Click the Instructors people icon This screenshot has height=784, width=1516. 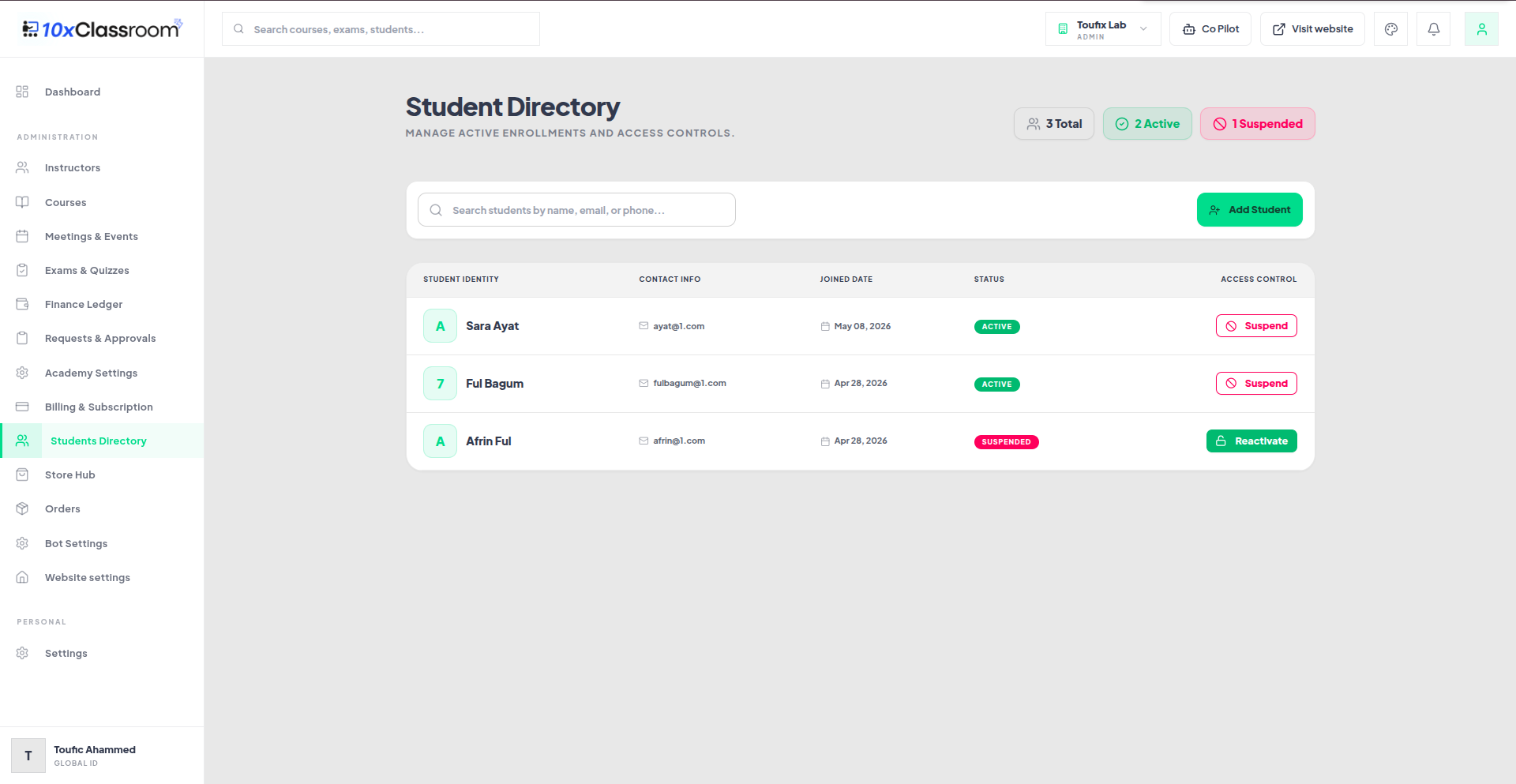coord(22,167)
